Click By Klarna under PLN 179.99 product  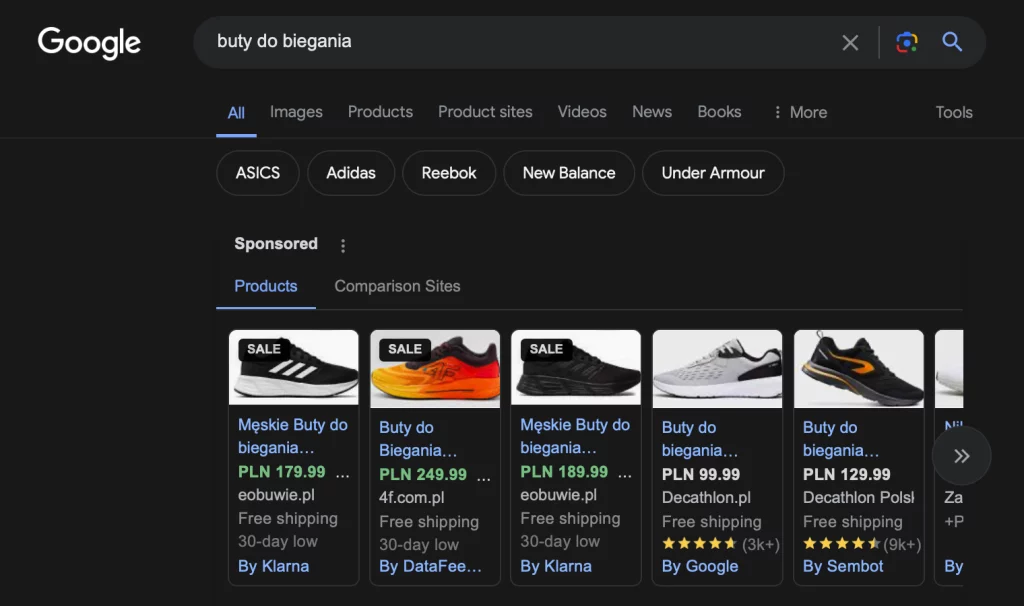(274, 566)
